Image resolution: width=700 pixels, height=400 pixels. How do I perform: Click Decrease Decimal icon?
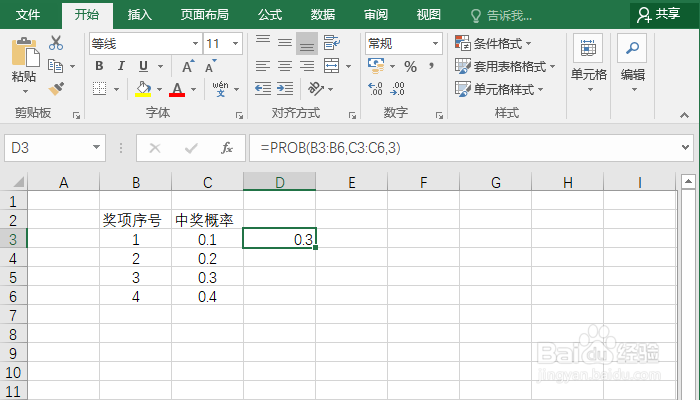point(397,88)
